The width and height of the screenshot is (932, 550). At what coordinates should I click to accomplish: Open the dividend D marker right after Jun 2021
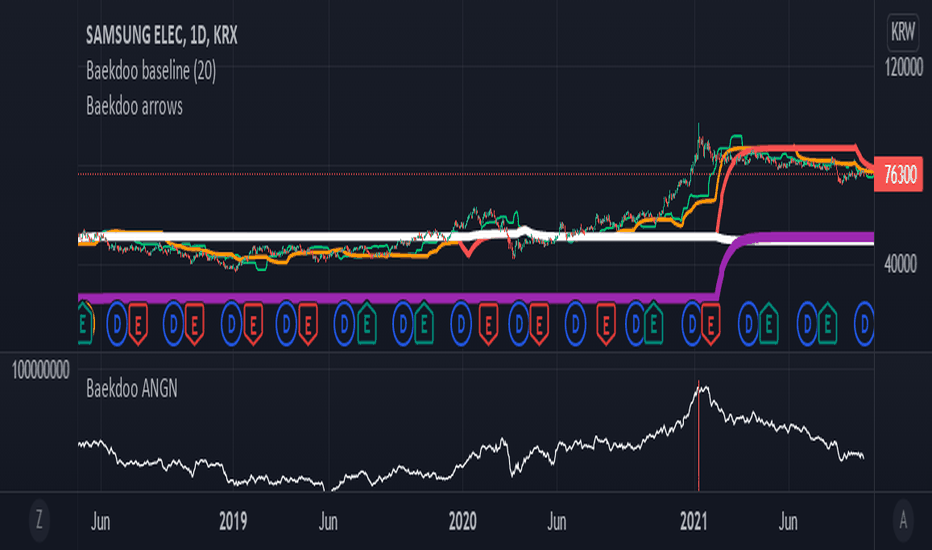tap(807, 324)
